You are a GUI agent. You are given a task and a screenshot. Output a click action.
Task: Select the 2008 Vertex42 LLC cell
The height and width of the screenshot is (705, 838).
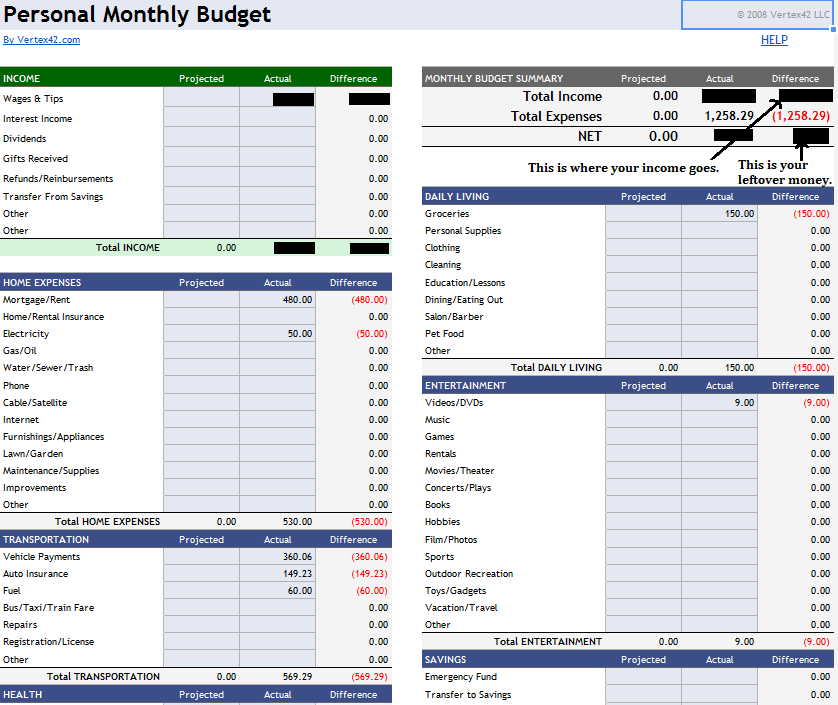coord(757,14)
